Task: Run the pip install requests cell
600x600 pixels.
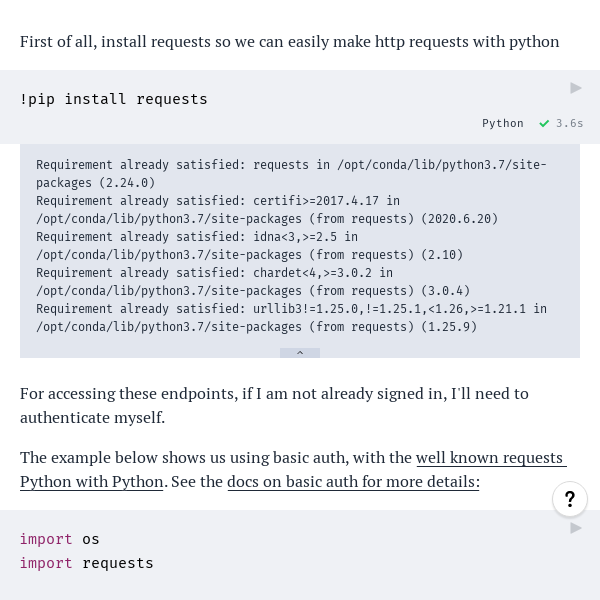Action: coord(576,88)
